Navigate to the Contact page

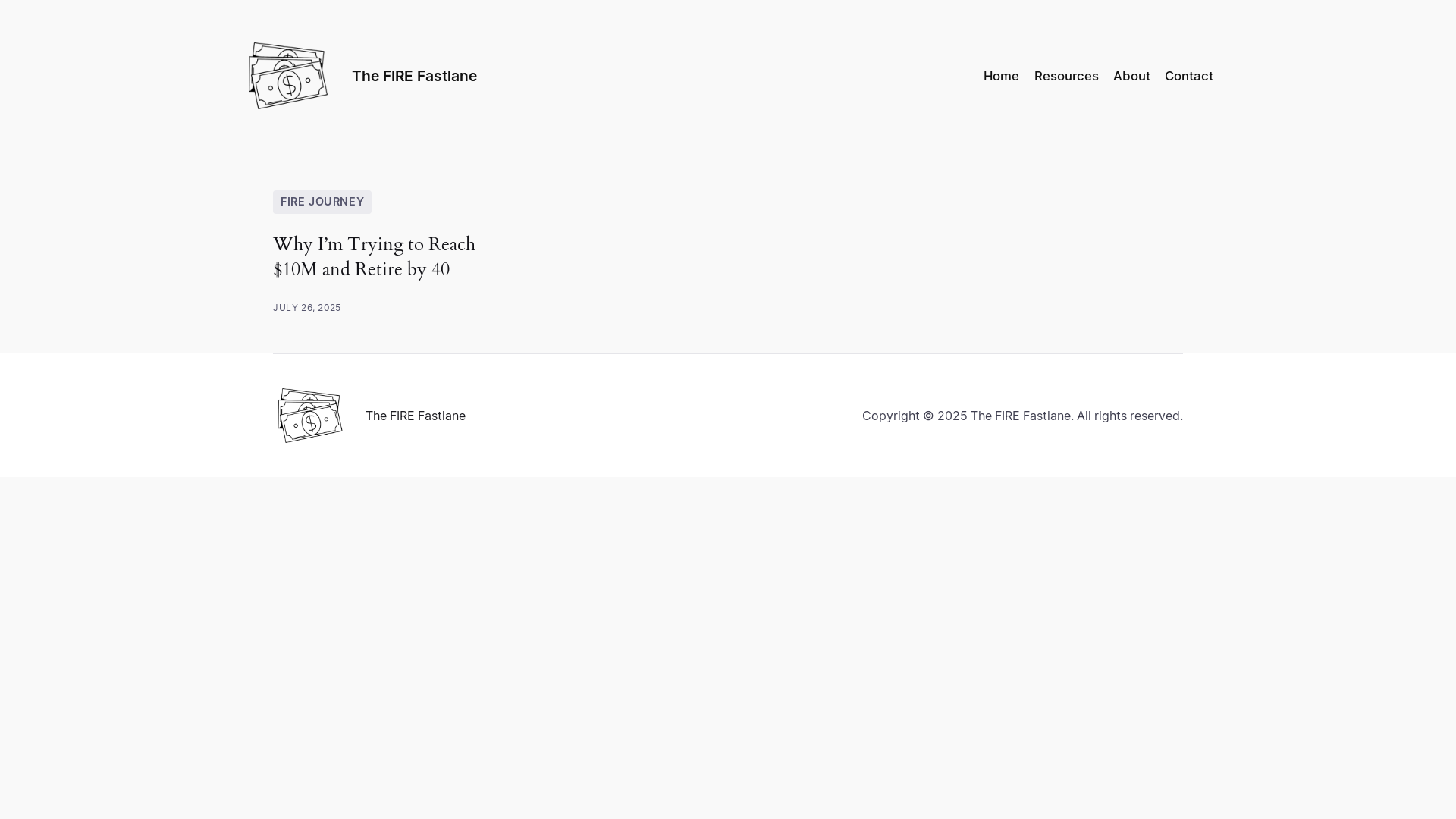1189,76
